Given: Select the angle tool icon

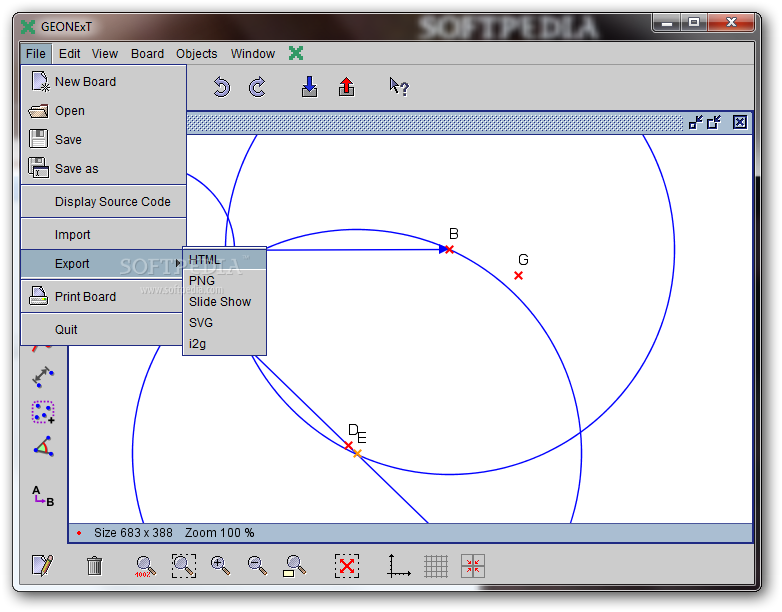Looking at the screenshot, I should pyautogui.click(x=43, y=446).
